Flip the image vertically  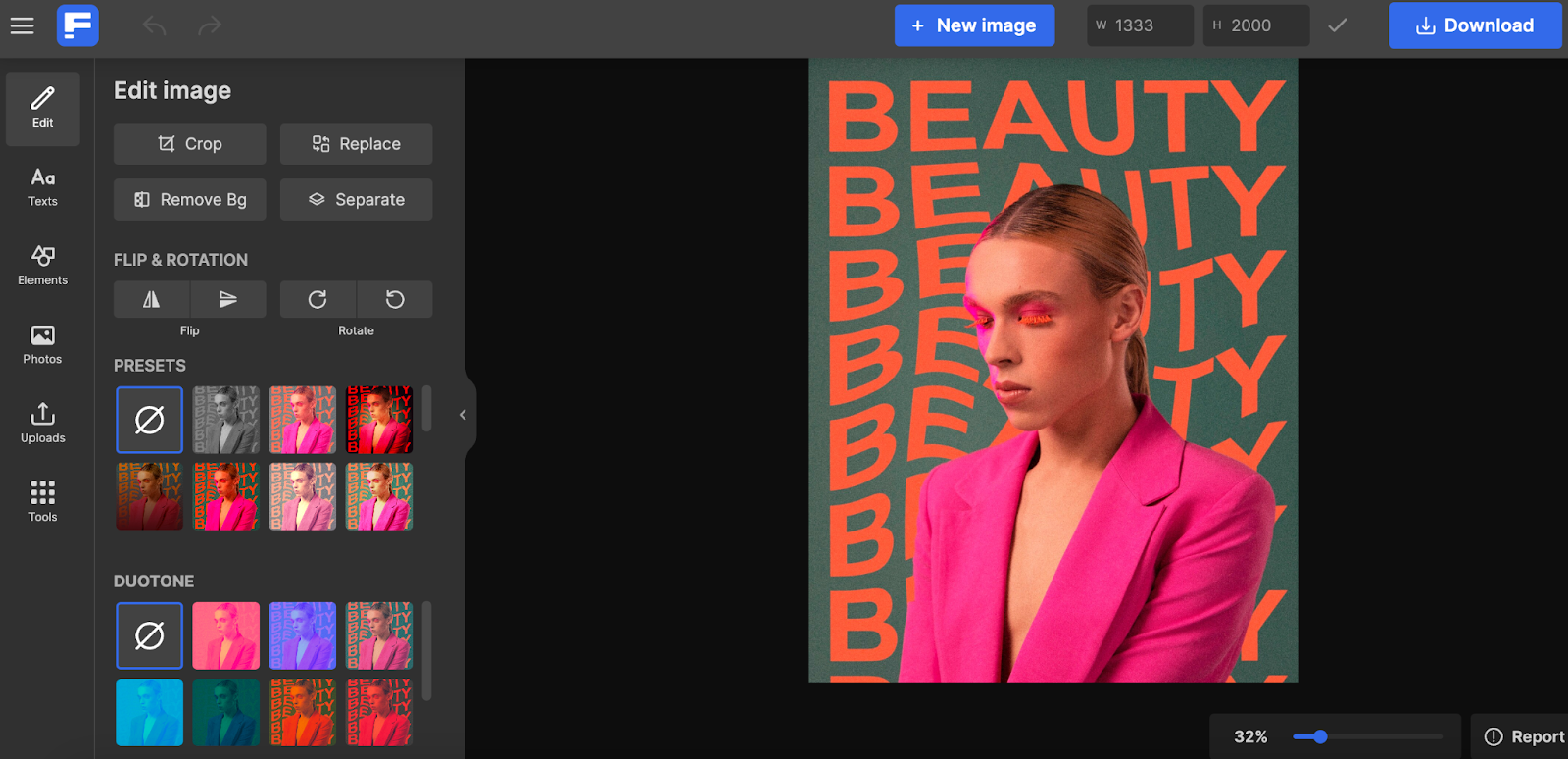(x=228, y=299)
